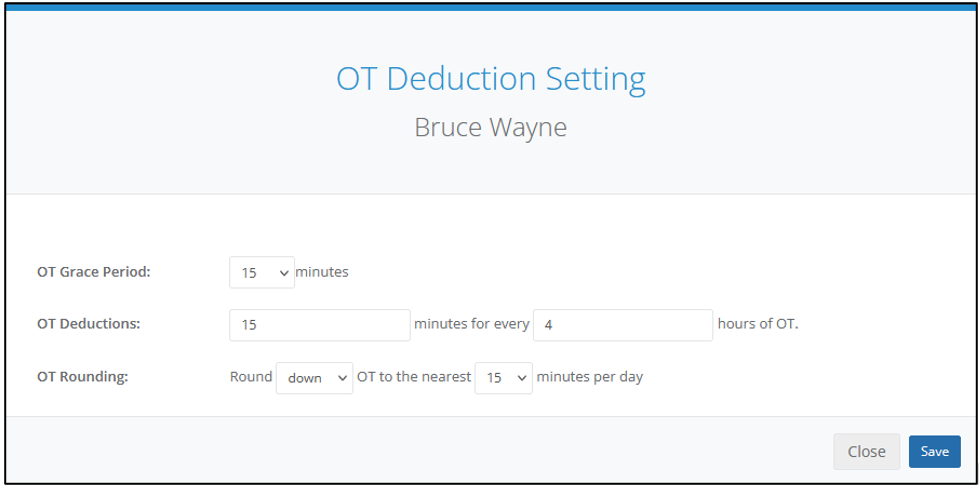Viewport: 980px width, 486px height.
Task: Open the OT Grace Period minutes dropdown
Action: click(x=262, y=272)
